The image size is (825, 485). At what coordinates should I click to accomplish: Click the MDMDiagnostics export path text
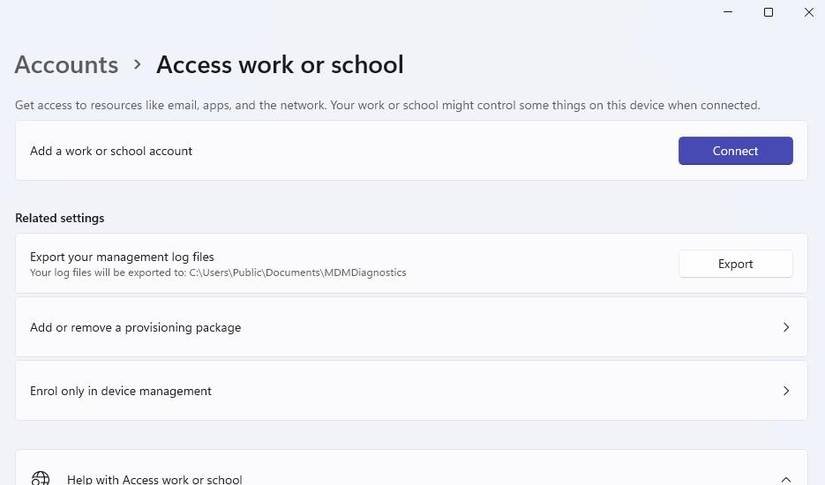pos(297,272)
